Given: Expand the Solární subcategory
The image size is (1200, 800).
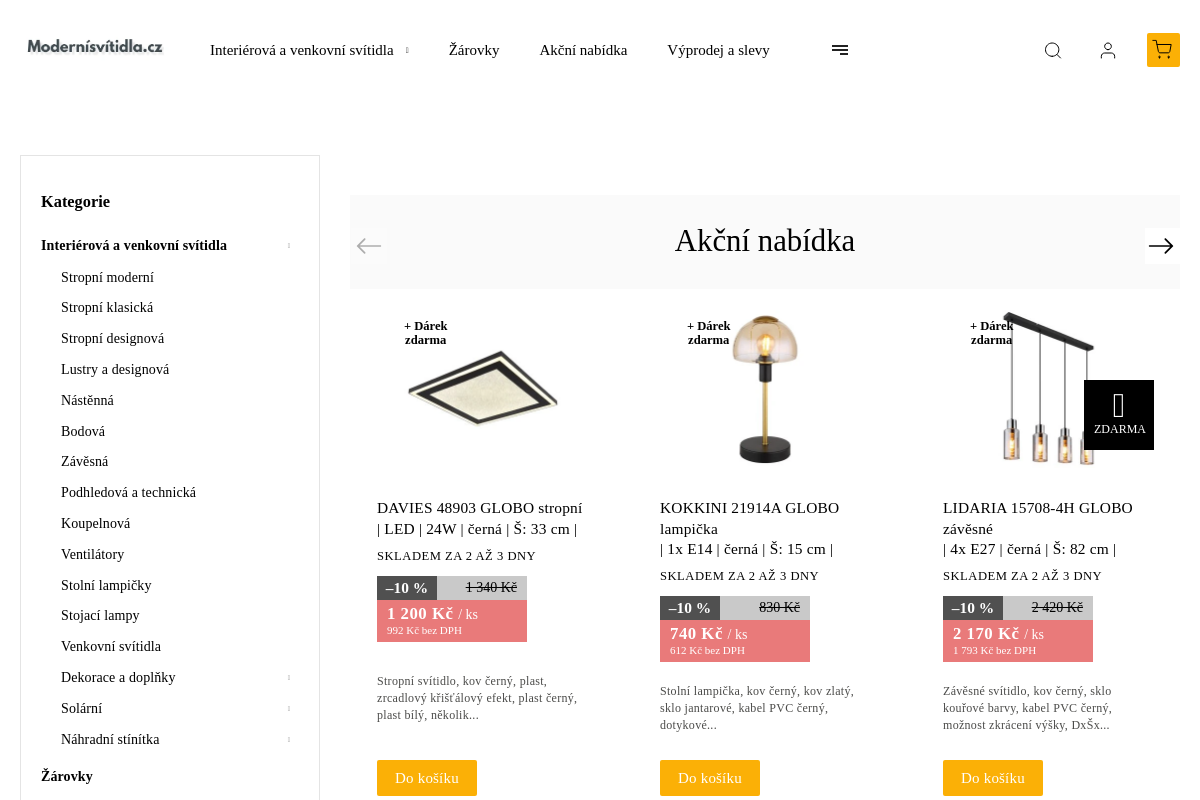Looking at the screenshot, I should tap(289, 709).
